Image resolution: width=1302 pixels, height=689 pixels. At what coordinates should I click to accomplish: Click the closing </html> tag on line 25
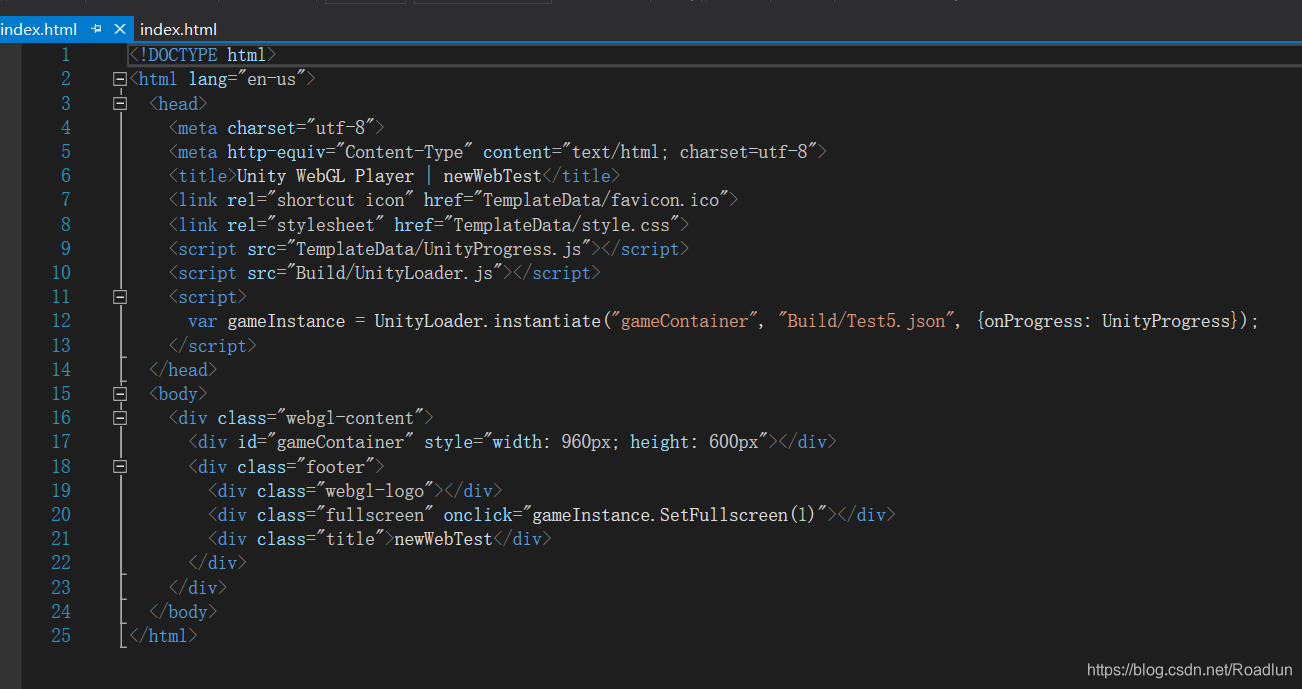click(163, 636)
